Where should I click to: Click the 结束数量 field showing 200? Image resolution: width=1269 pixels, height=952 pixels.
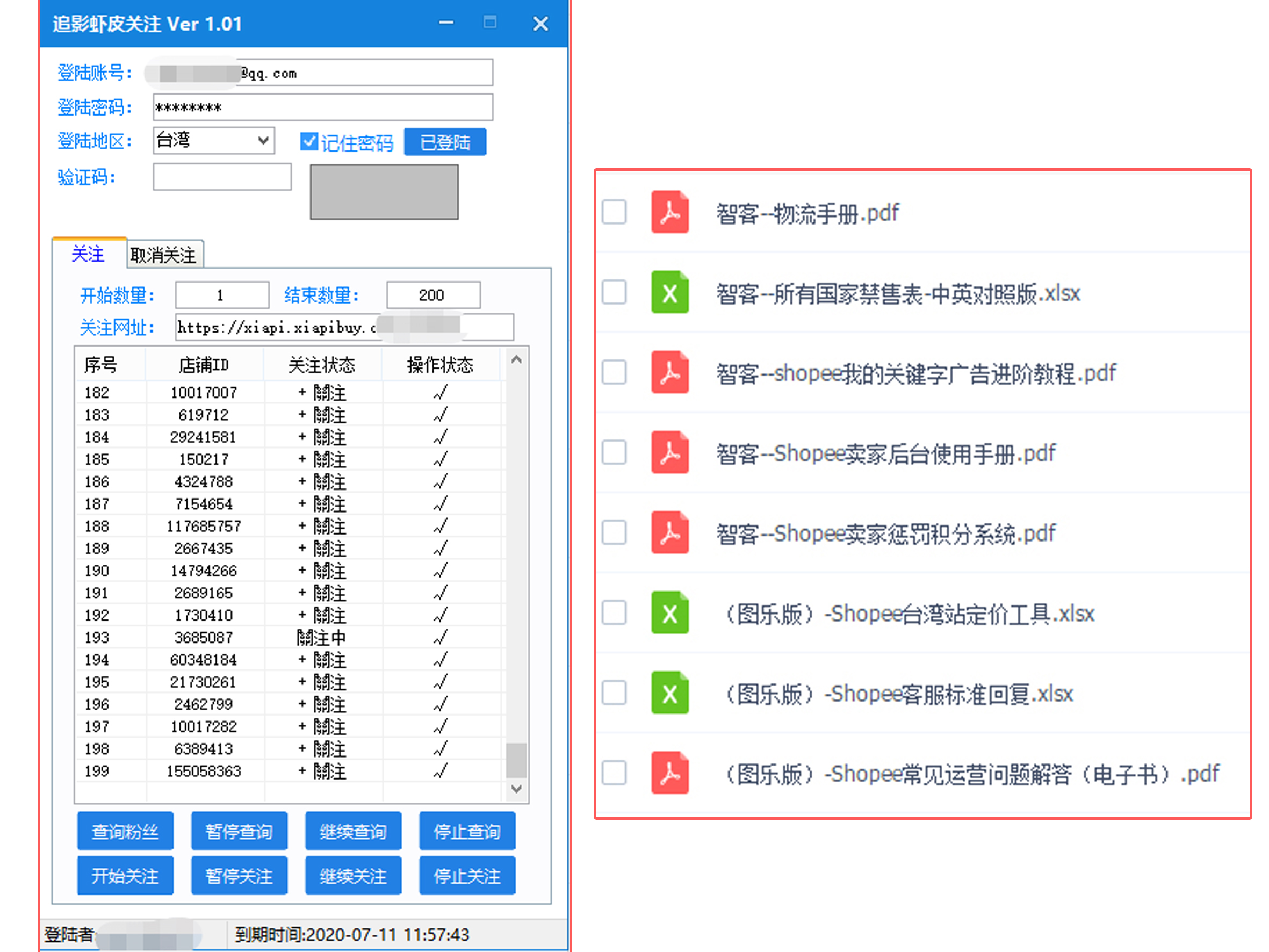(x=433, y=295)
